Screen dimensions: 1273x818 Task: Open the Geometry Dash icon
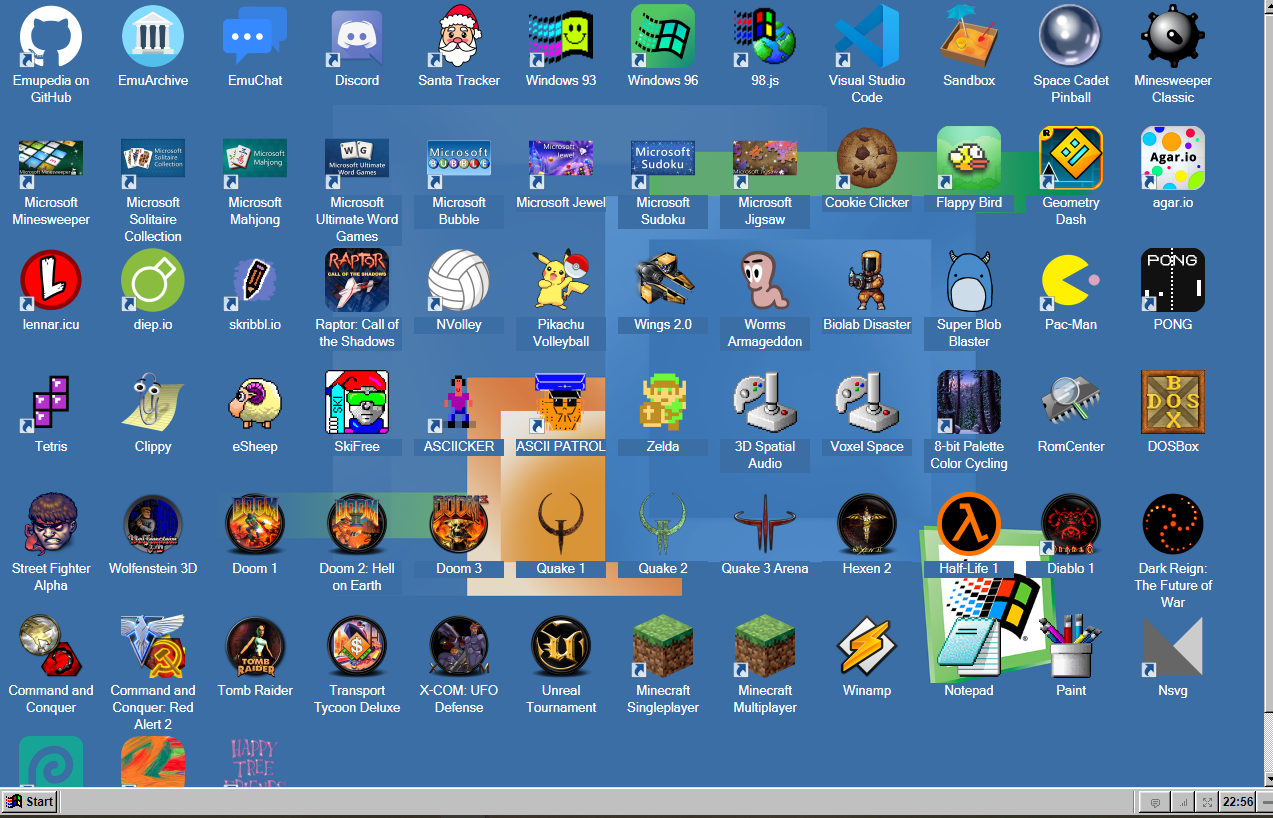pyautogui.click(x=1071, y=158)
